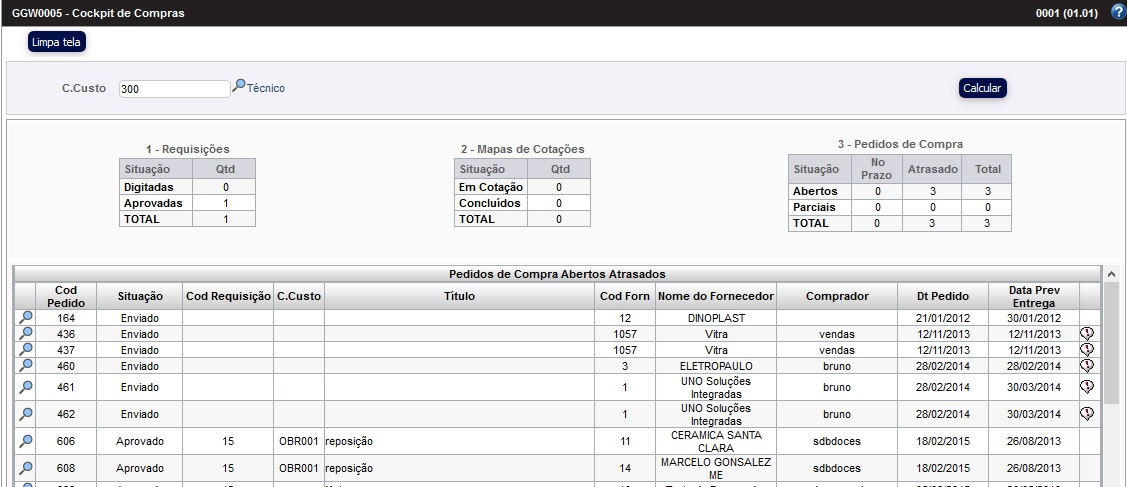The image size is (1127, 487).
Task: Open details magnifier for order 164
Action: (x=26, y=318)
